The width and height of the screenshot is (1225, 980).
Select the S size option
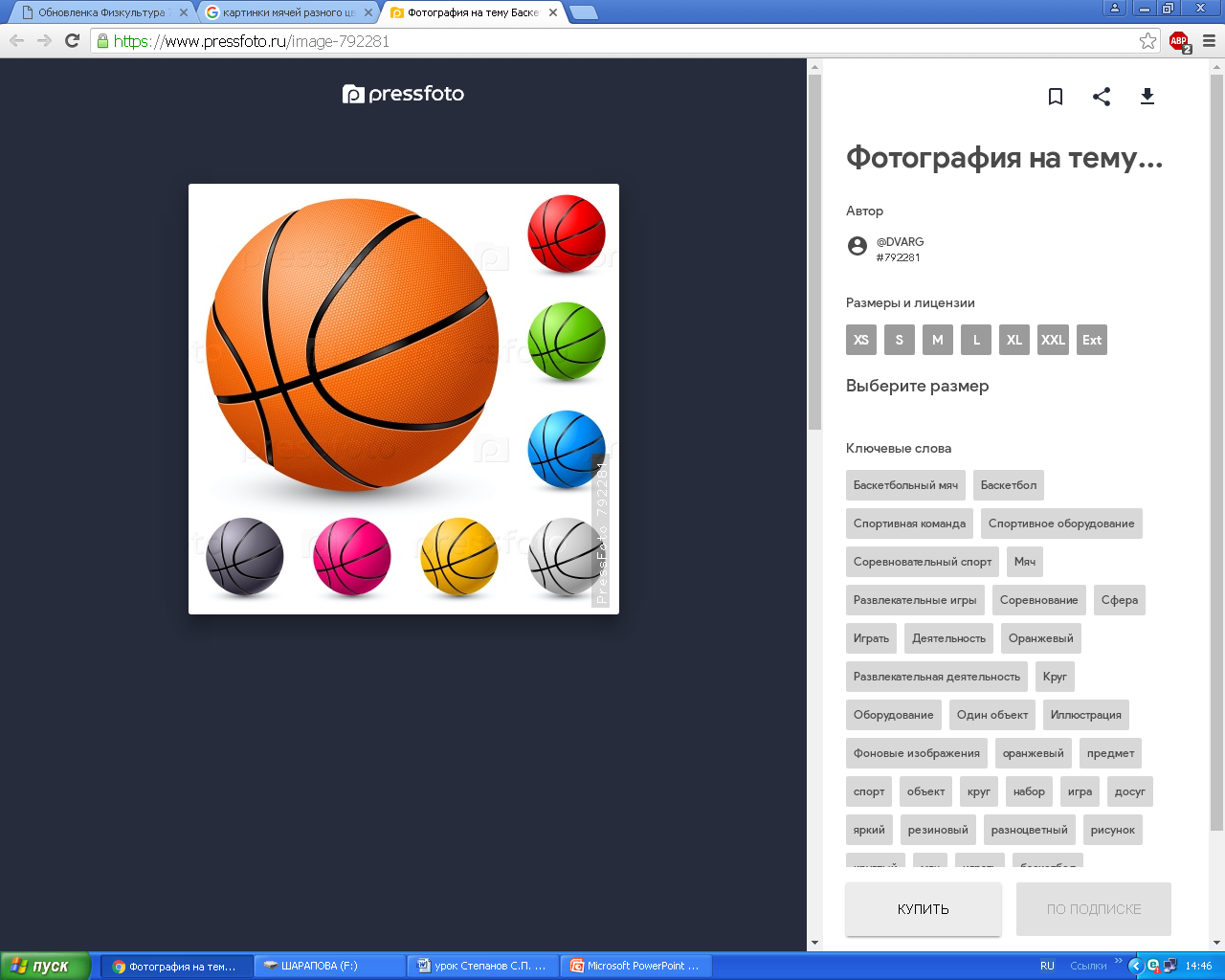[x=900, y=340]
